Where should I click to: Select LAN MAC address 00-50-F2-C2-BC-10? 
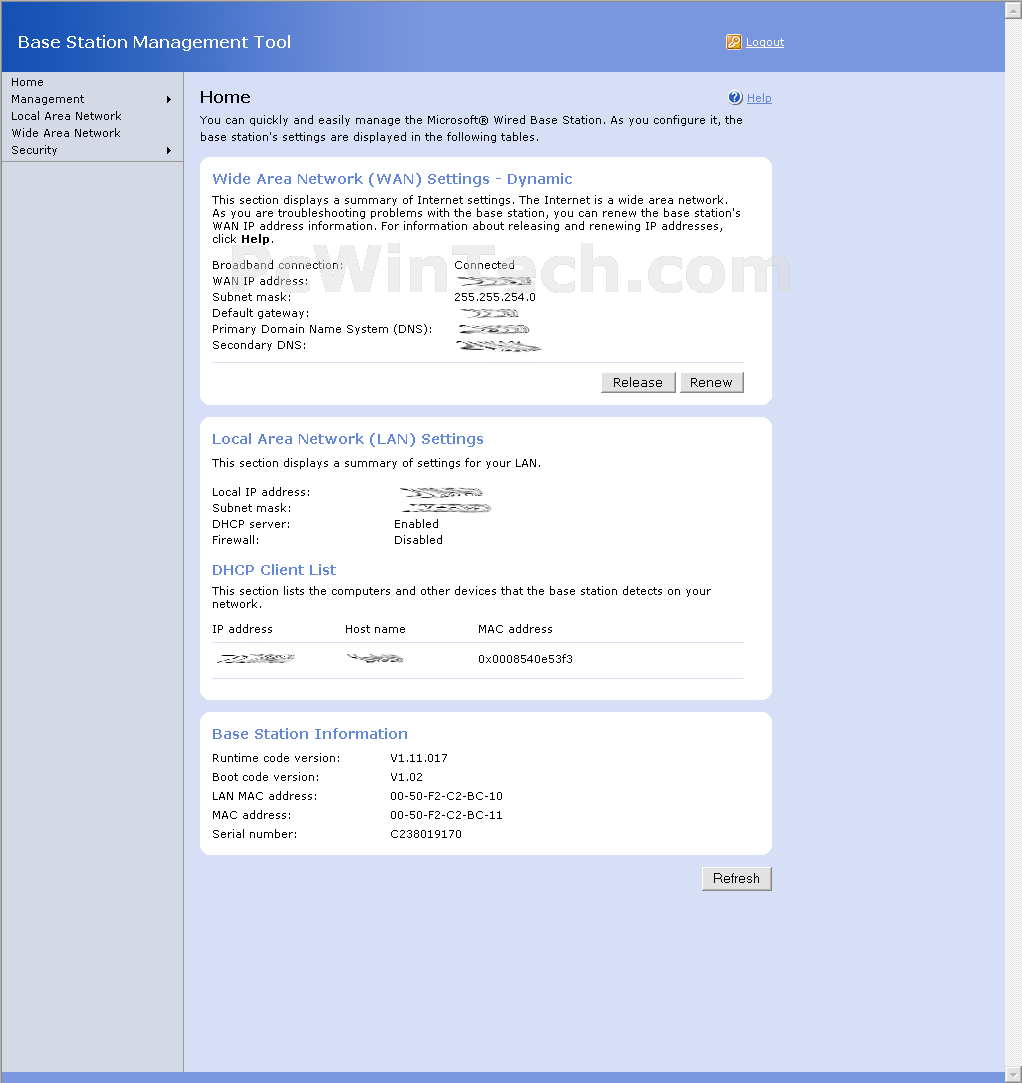pyautogui.click(x=446, y=796)
